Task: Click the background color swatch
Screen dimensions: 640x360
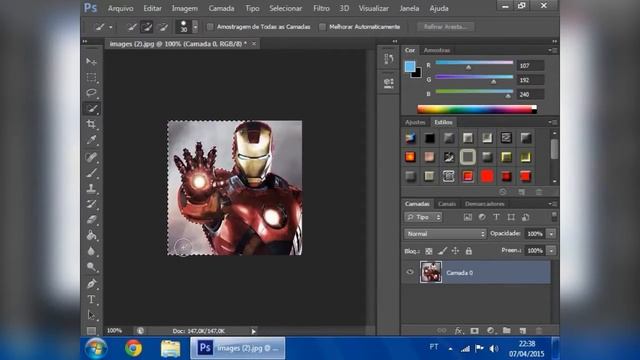Action: (x=417, y=73)
